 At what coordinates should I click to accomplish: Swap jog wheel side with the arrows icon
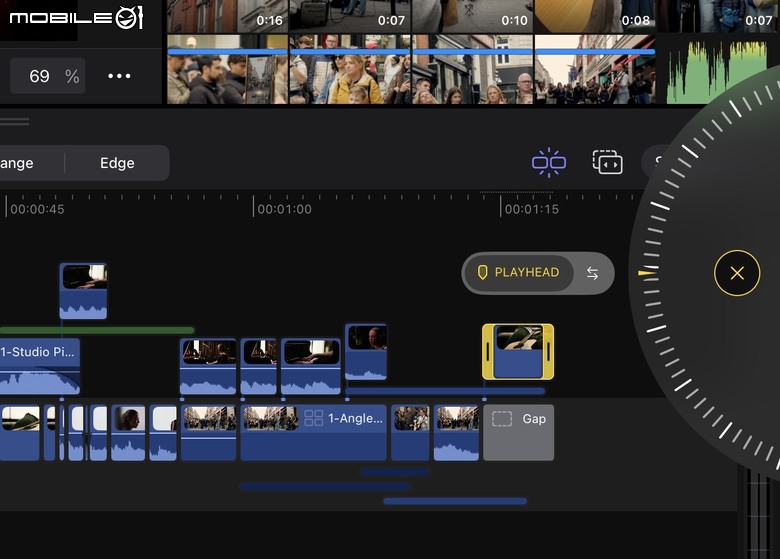point(592,273)
